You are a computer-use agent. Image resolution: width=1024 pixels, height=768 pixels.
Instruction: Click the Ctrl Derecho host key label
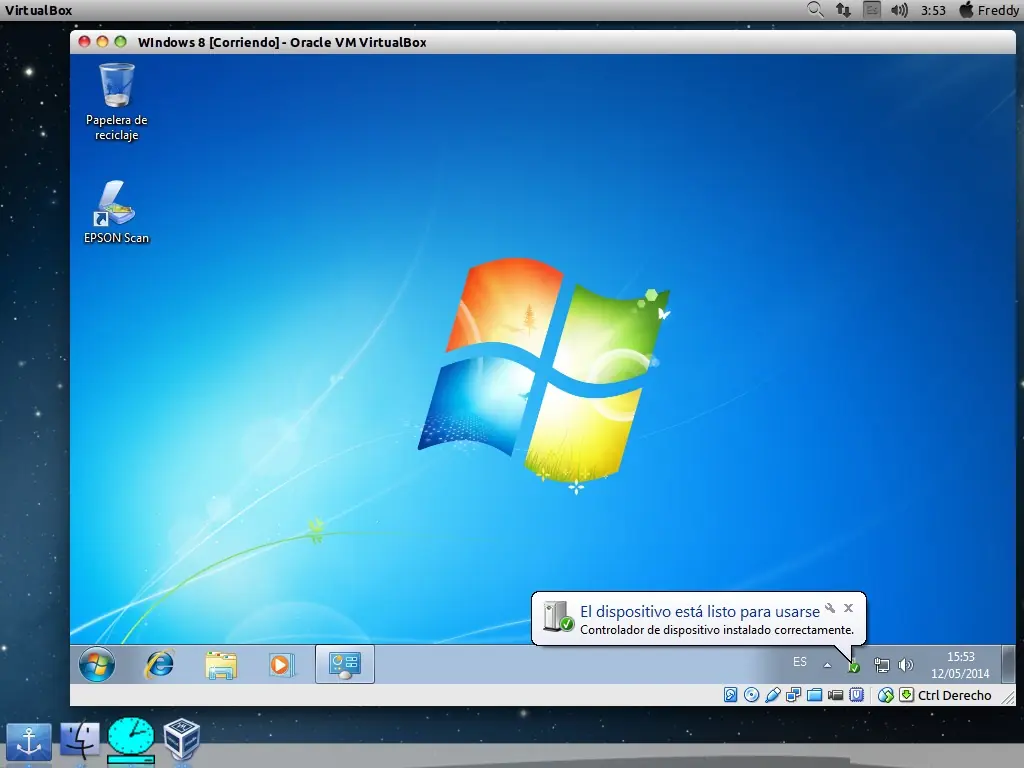click(954, 696)
